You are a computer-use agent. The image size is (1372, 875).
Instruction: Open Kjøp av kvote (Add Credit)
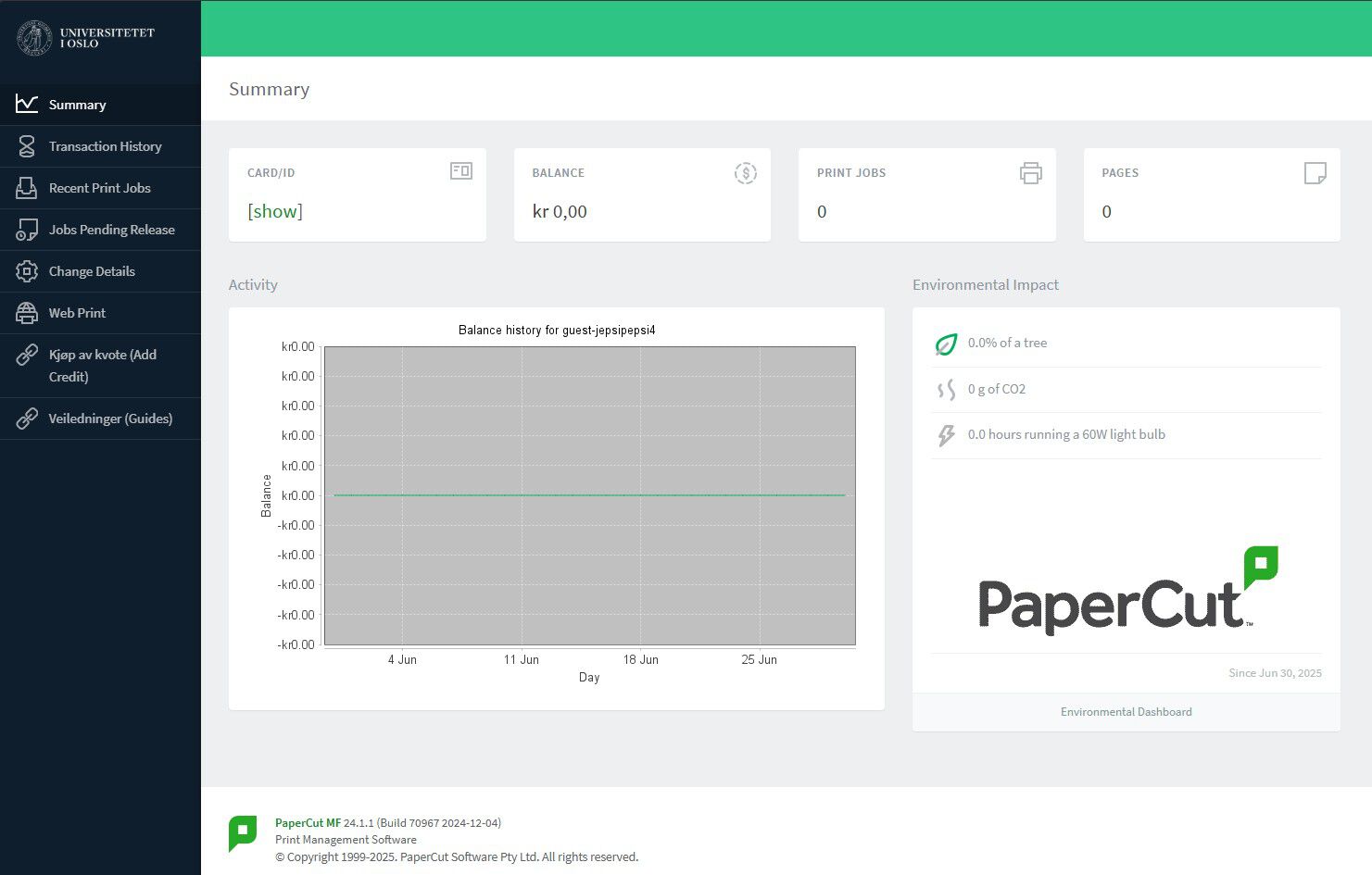[100, 366]
